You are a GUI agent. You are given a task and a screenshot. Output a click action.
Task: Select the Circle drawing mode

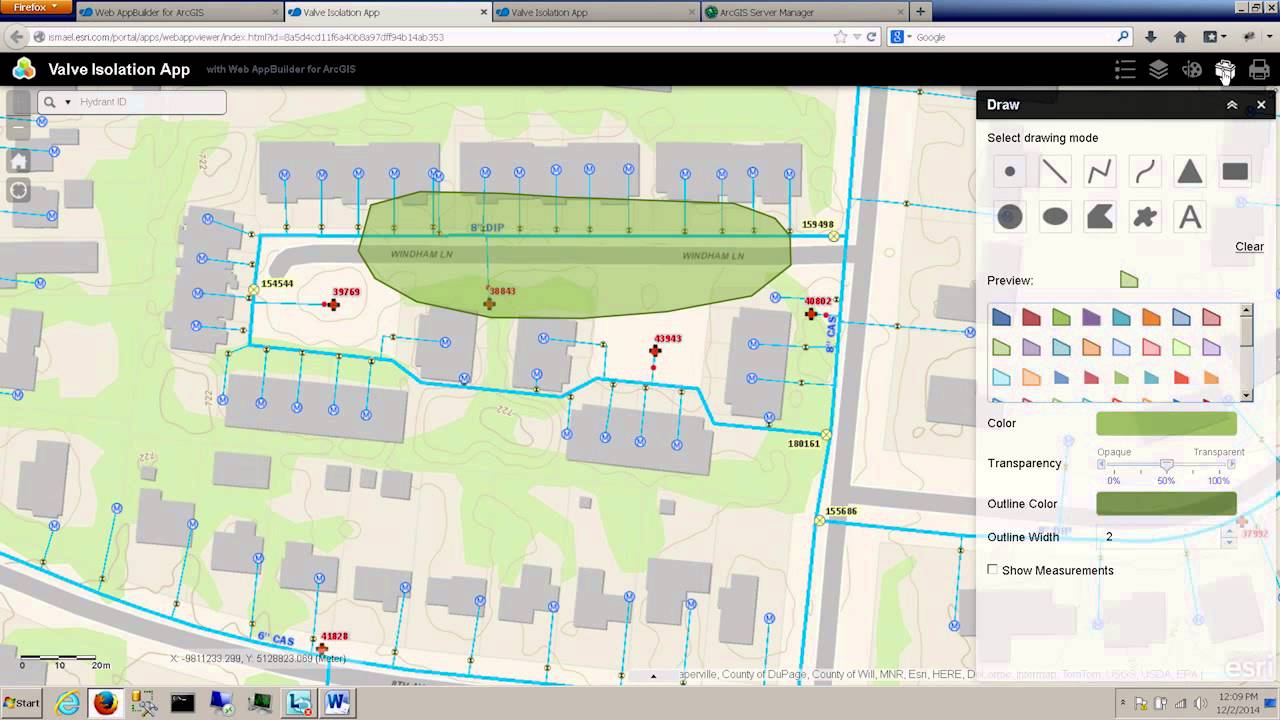[1010, 217]
